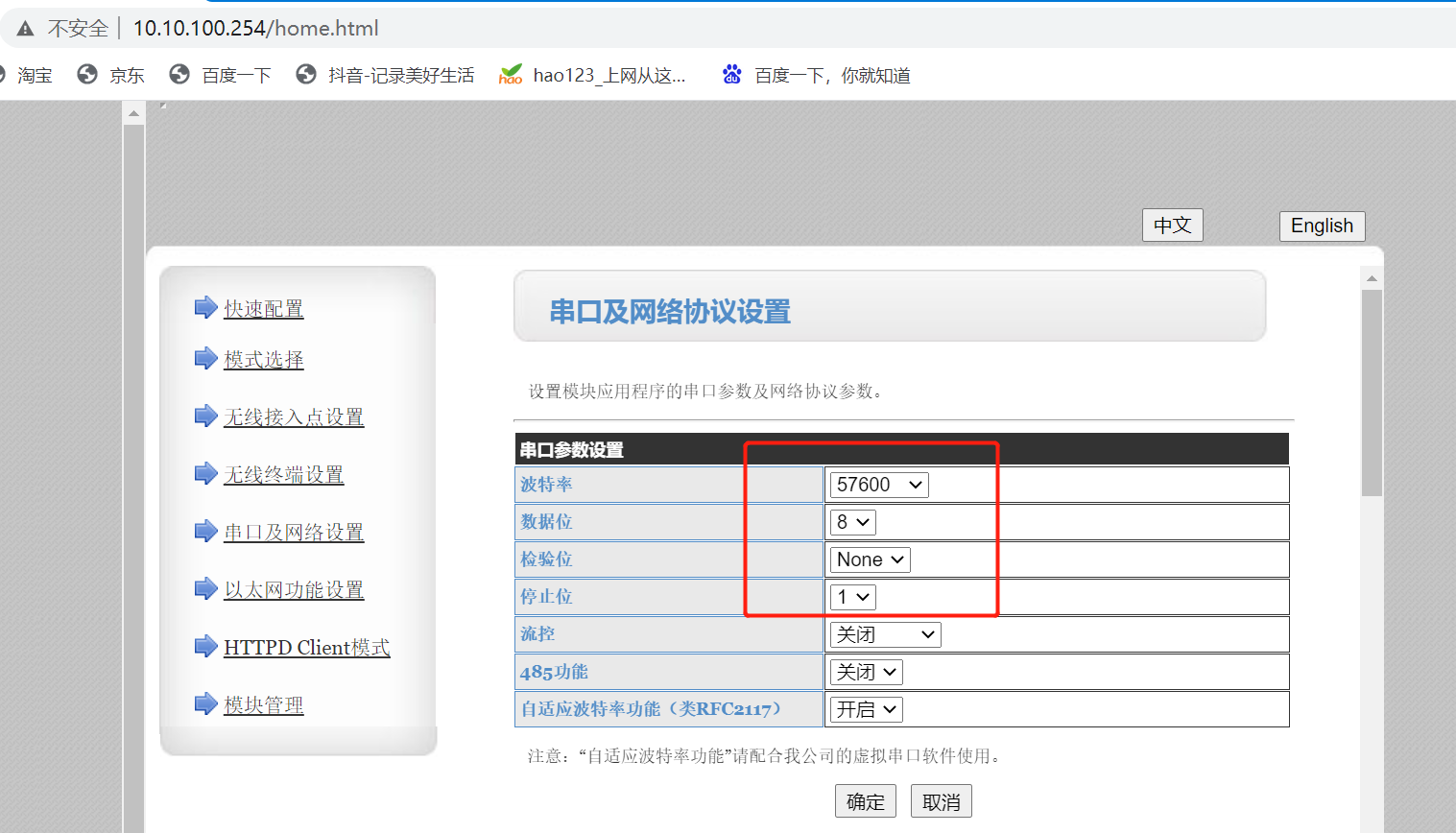This screenshot has width=1456, height=833.
Task: Click the arrow icon beside 快速配置
Action: (205, 307)
